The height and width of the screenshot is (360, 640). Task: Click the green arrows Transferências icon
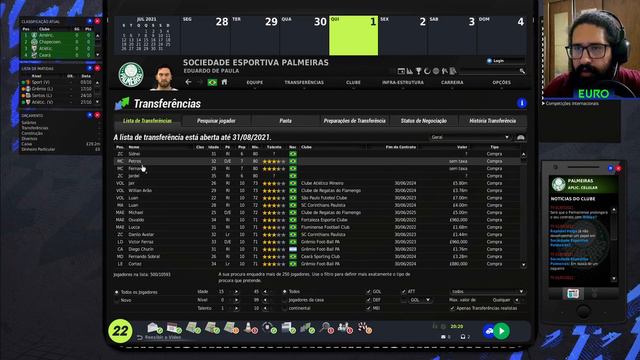[x=122, y=104]
